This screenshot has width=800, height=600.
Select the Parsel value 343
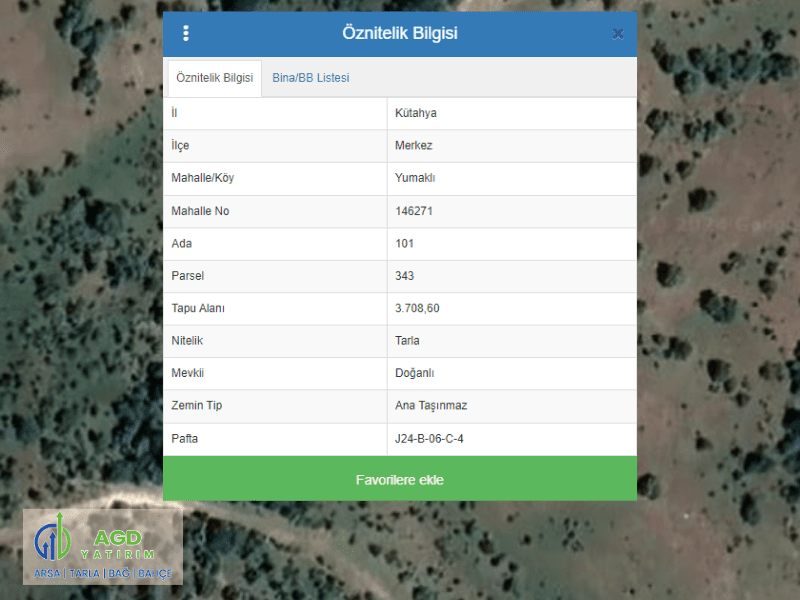pyautogui.click(x=405, y=276)
